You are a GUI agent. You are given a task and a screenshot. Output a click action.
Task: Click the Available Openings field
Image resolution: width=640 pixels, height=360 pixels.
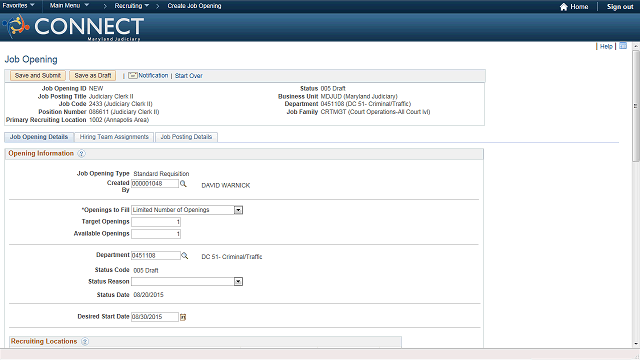coord(156,234)
